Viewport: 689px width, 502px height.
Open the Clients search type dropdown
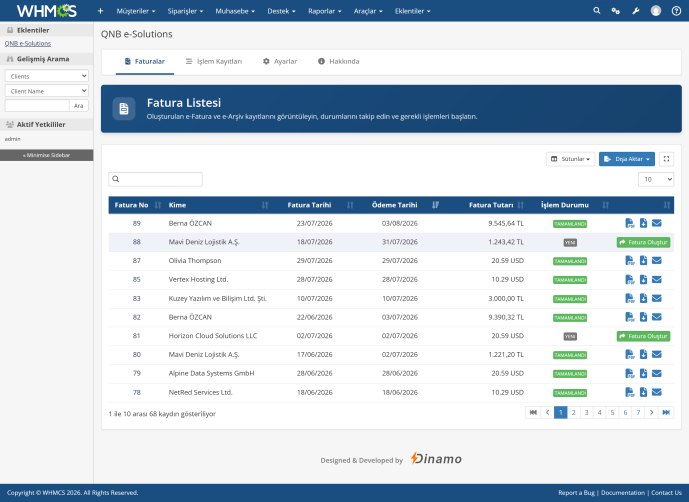[x=47, y=76]
